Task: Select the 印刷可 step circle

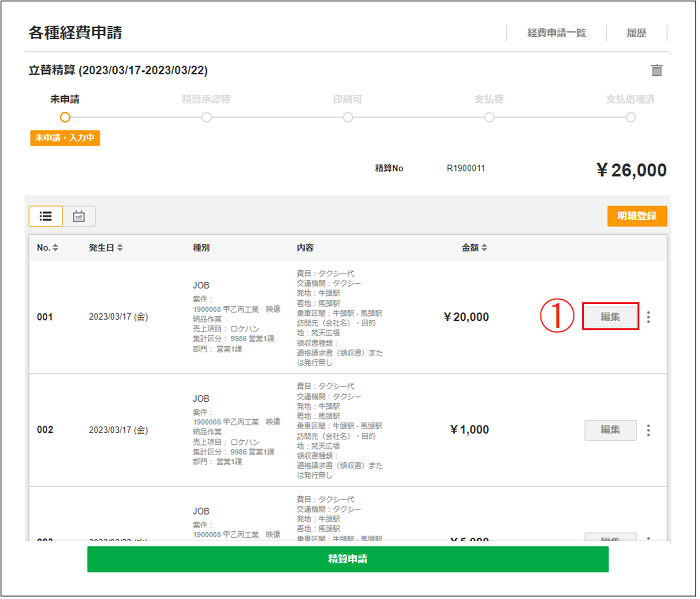Action: click(x=348, y=117)
